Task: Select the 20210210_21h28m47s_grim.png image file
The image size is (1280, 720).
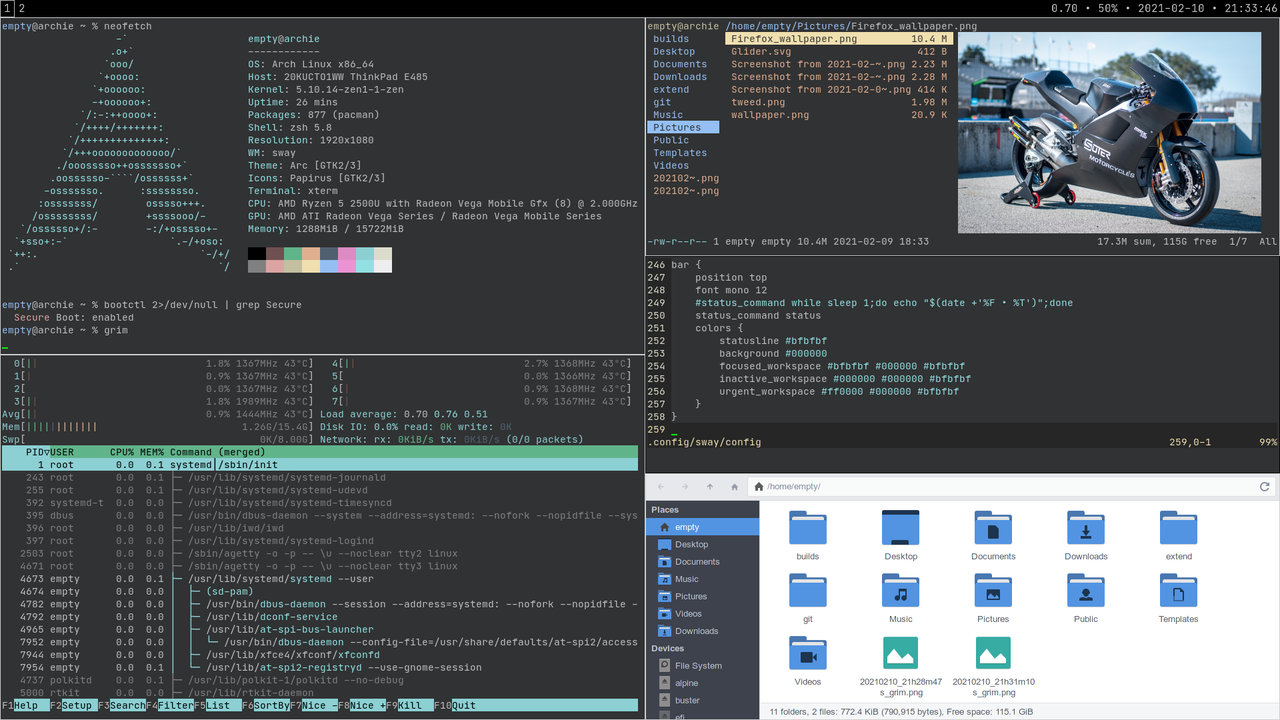Action: point(901,666)
